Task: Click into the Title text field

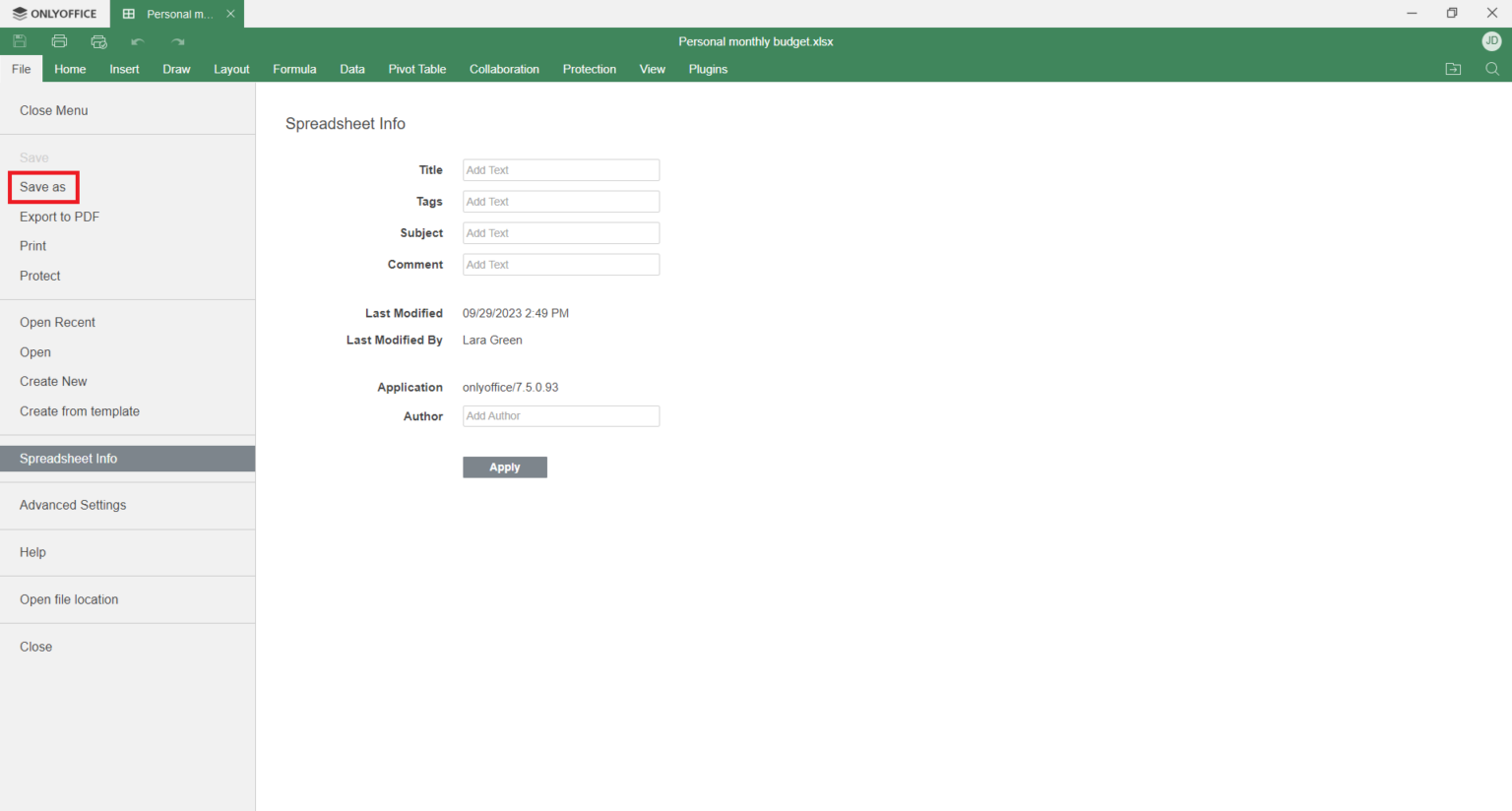Action: click(x=560, y=170)
